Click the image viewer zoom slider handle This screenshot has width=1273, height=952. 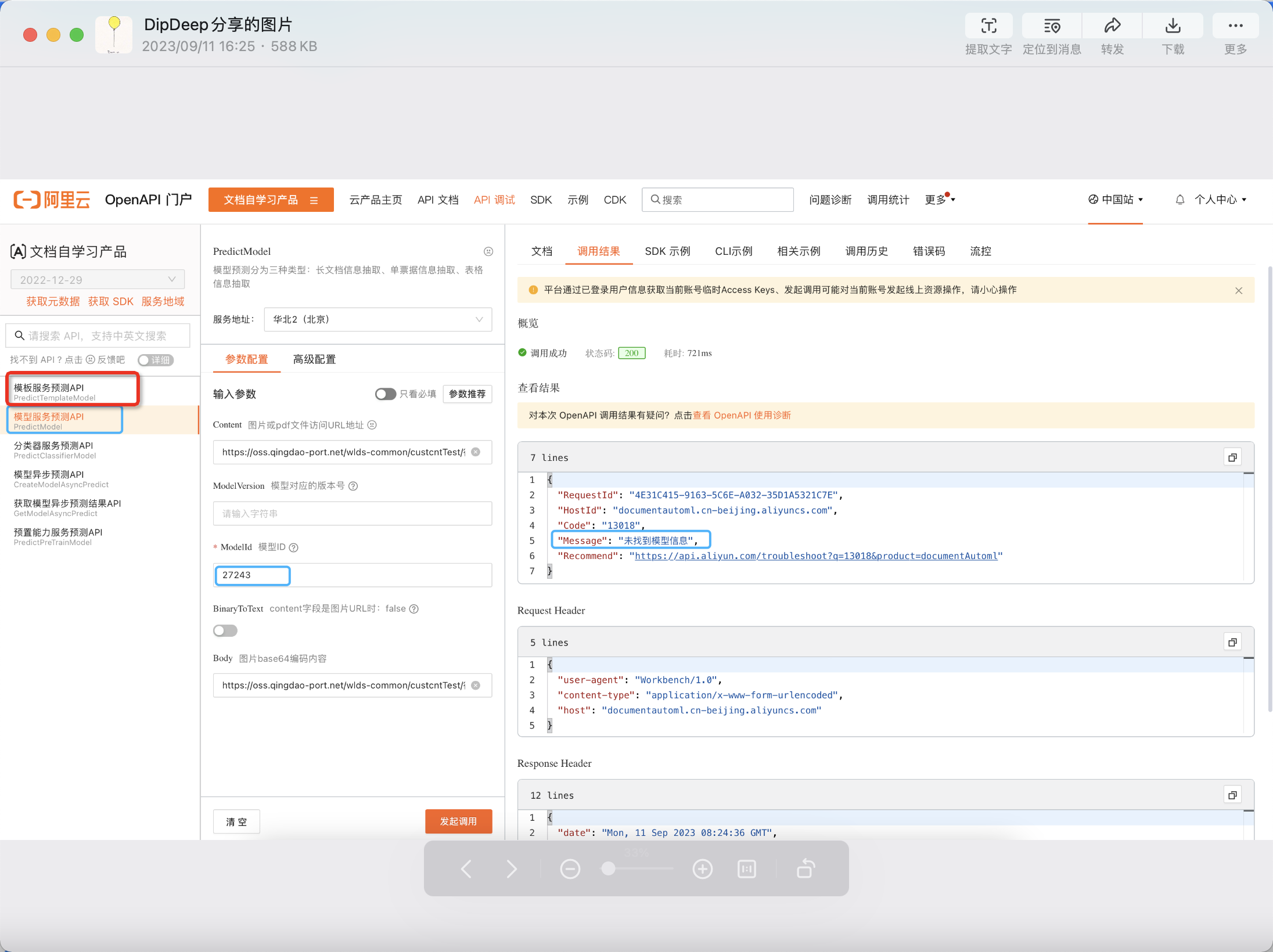coord(608,868)
